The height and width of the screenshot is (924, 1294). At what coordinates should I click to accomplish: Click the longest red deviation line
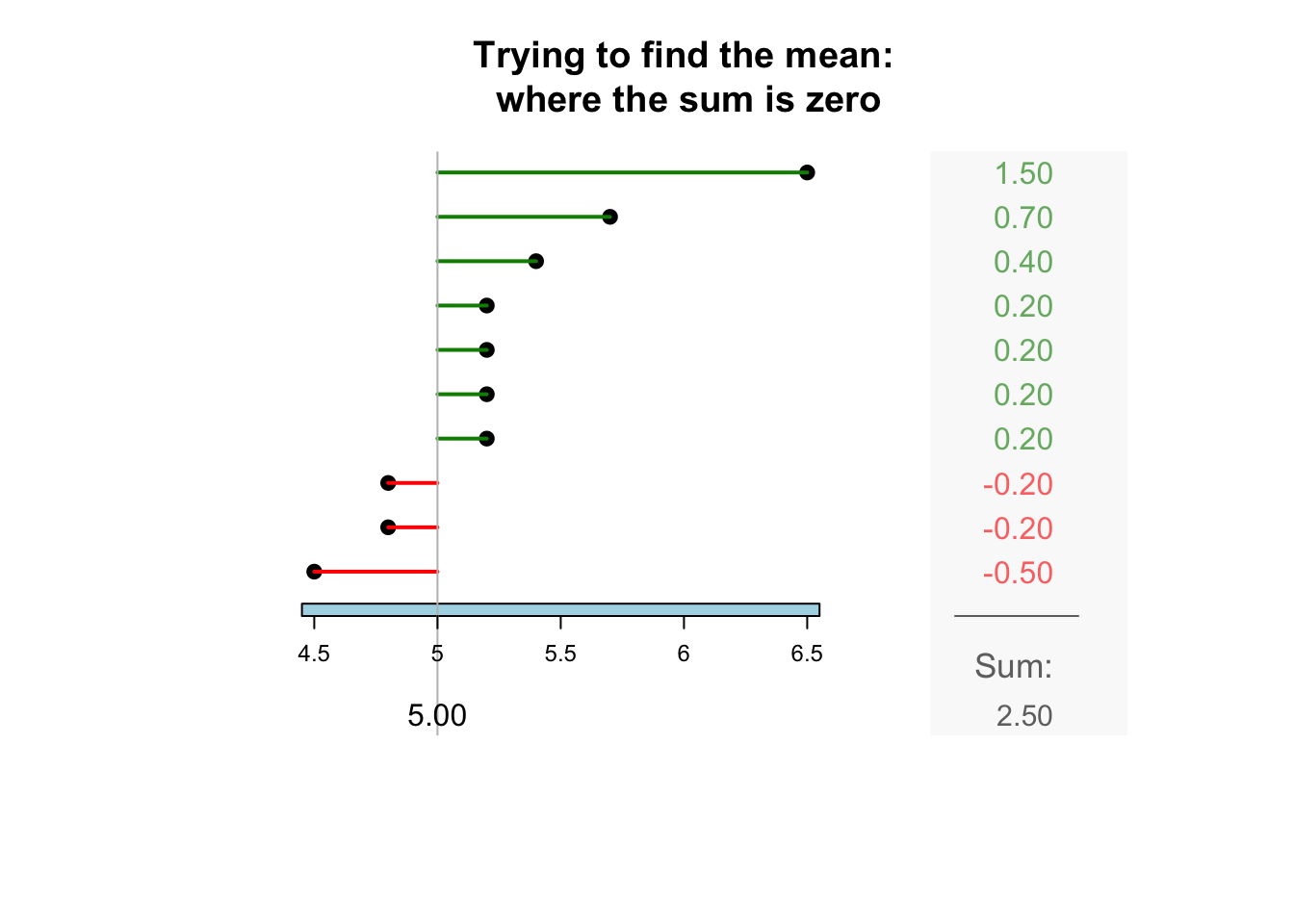375,572
